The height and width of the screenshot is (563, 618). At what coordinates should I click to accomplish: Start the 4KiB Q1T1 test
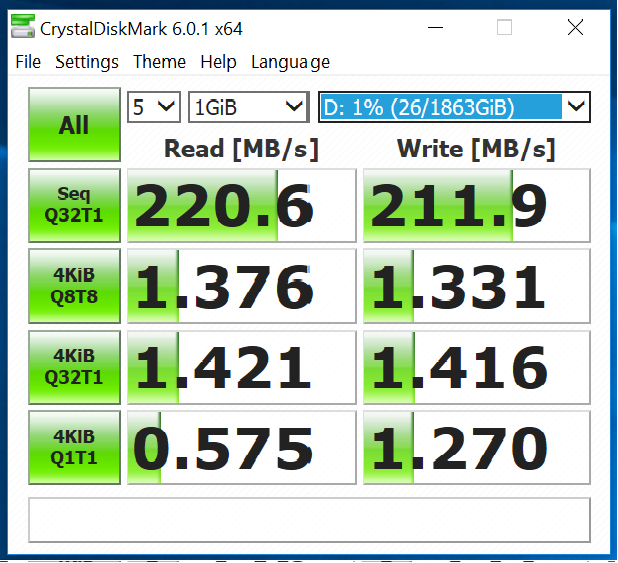[x=74, y=447]
